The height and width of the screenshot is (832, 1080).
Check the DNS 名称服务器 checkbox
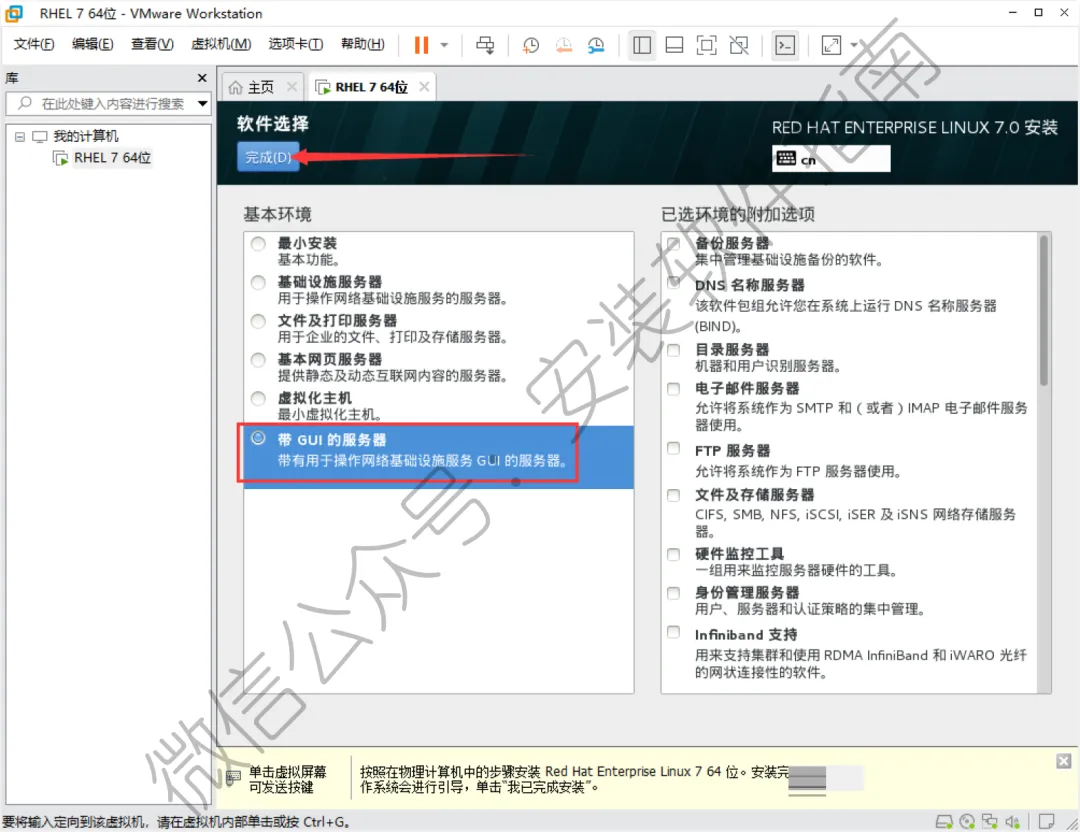pyautogui.click(x=674, y=282)
